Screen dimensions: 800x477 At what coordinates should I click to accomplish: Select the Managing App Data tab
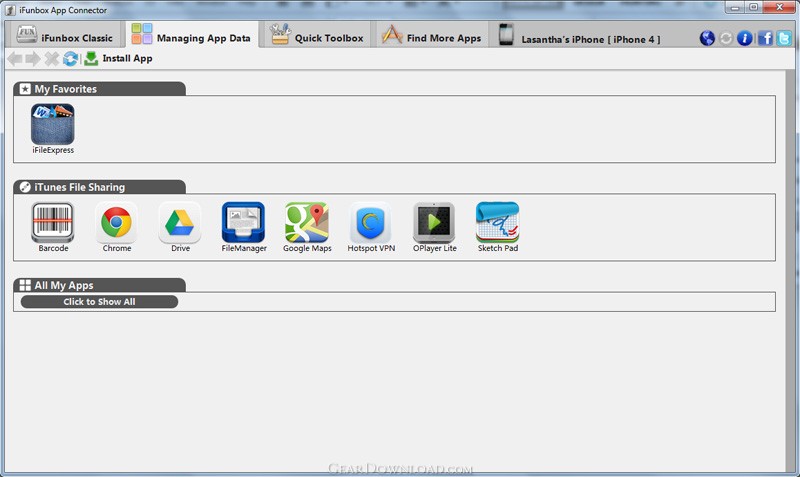[x=192, y=35]
